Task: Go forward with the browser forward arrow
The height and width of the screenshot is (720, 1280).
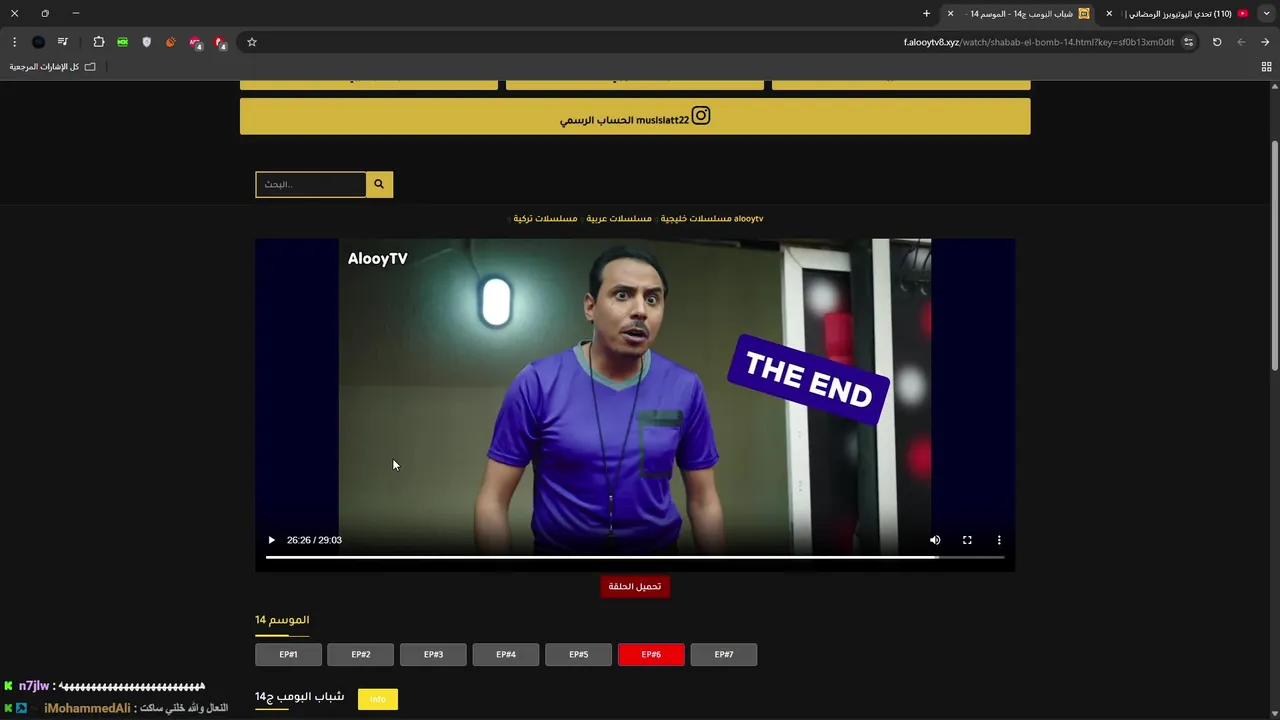Action: pos(1241,42)
